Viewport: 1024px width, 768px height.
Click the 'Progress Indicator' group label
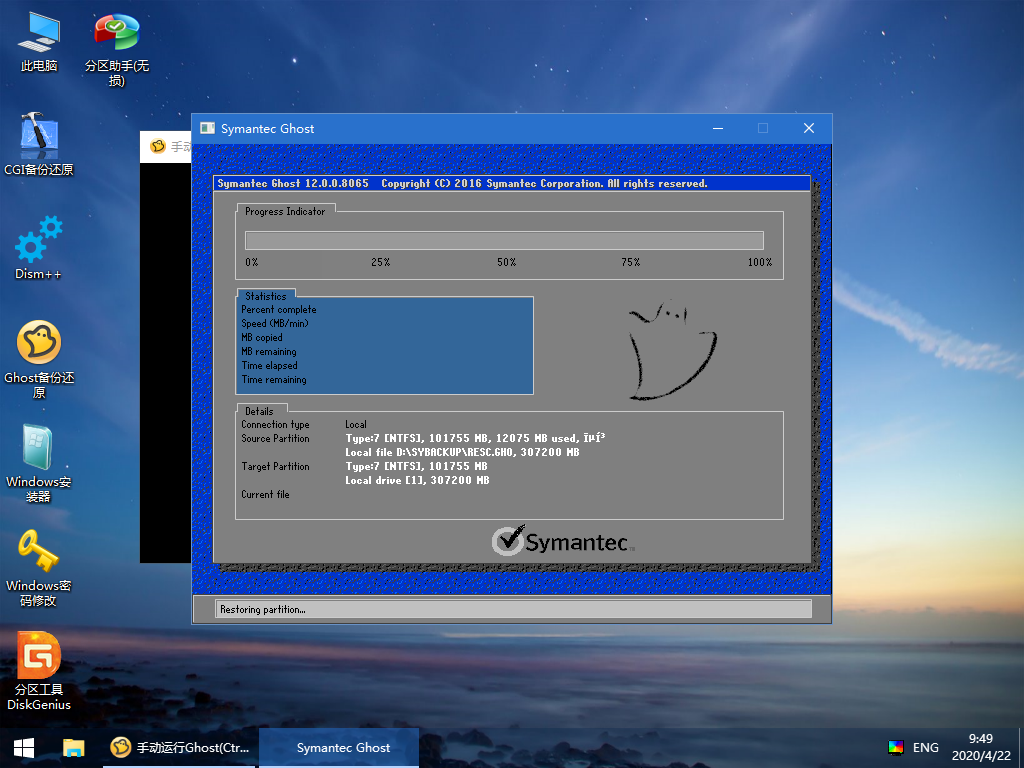click(285, 212)
